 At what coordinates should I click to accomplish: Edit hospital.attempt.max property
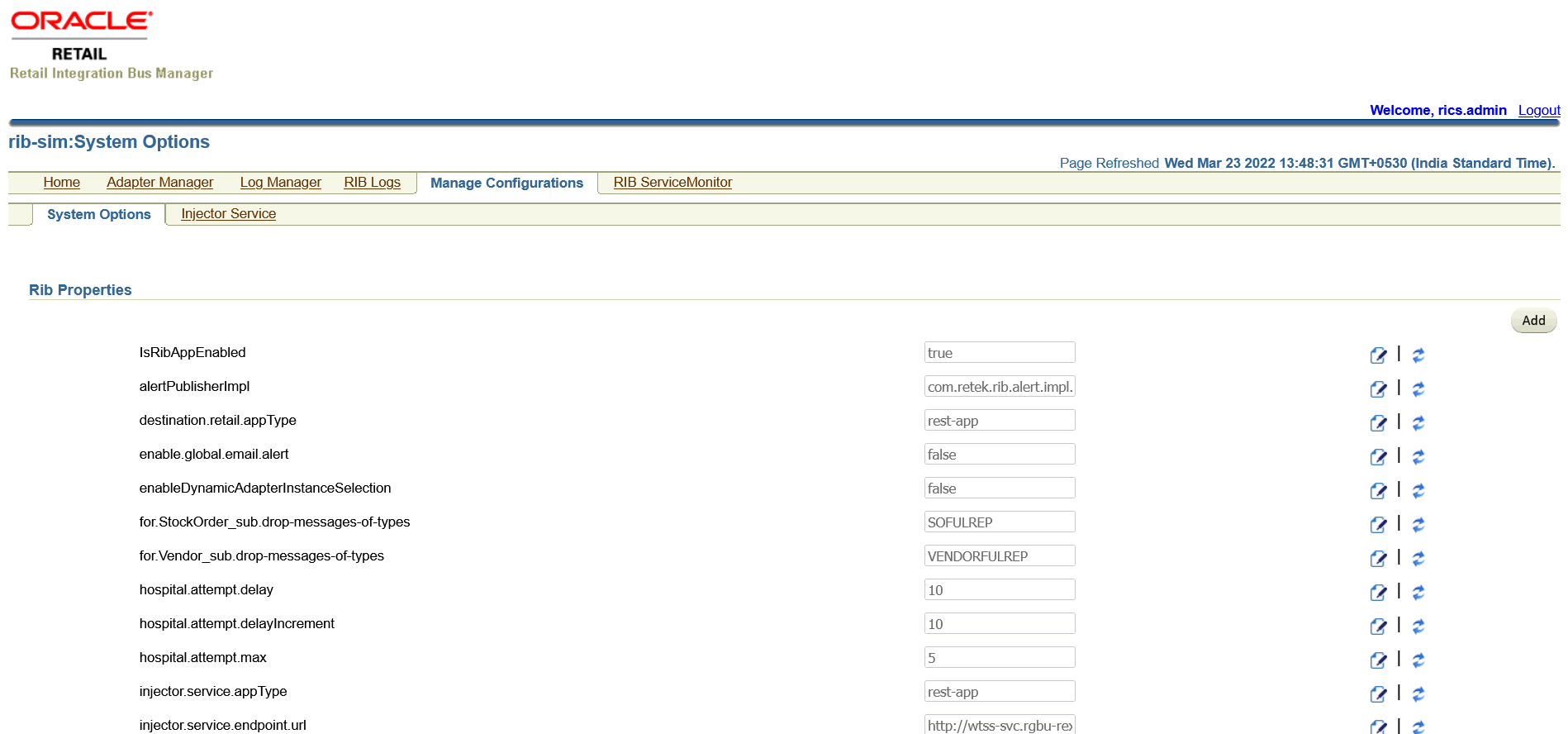1378,660
